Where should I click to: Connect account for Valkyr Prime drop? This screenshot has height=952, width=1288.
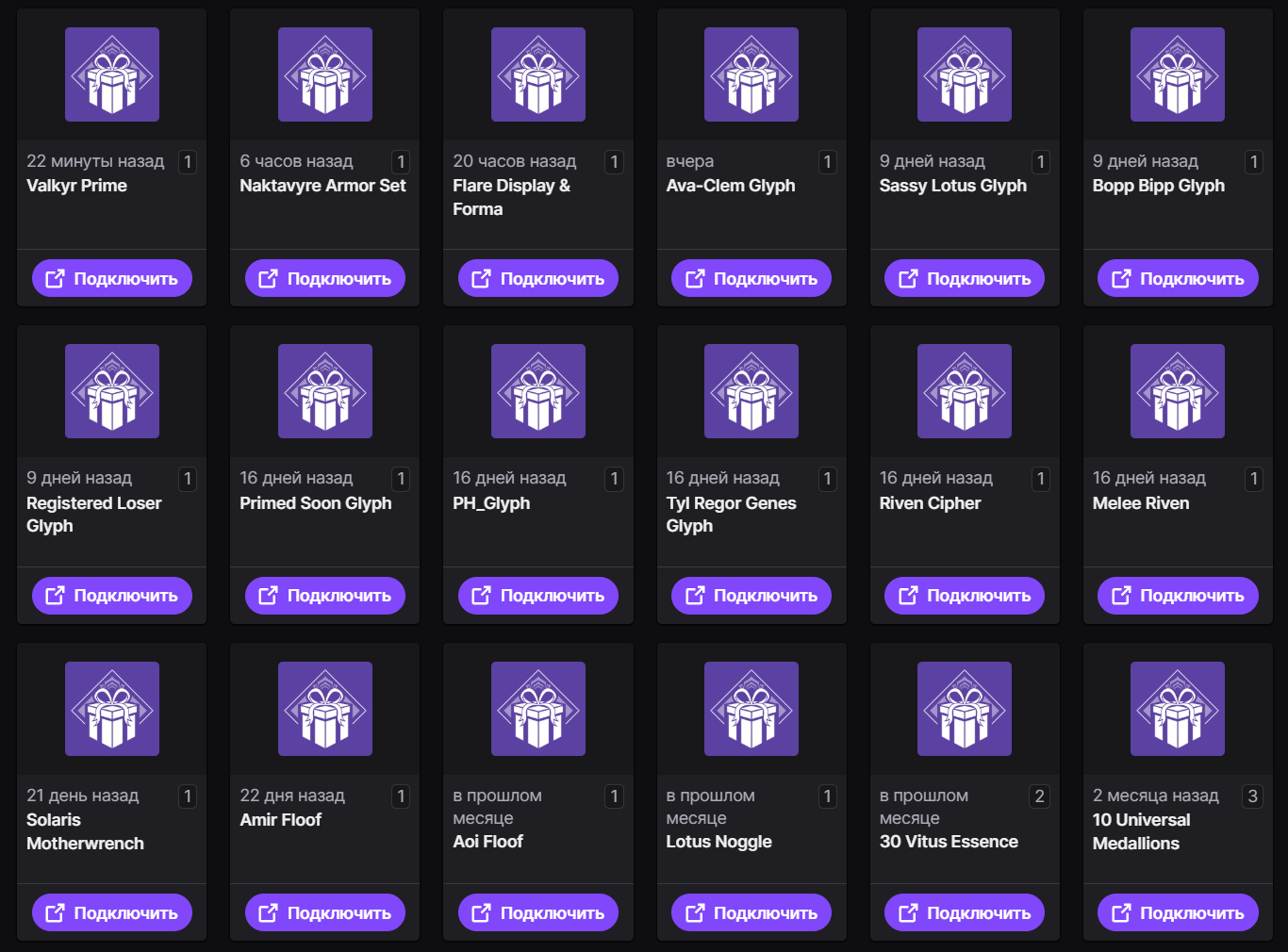112,278
